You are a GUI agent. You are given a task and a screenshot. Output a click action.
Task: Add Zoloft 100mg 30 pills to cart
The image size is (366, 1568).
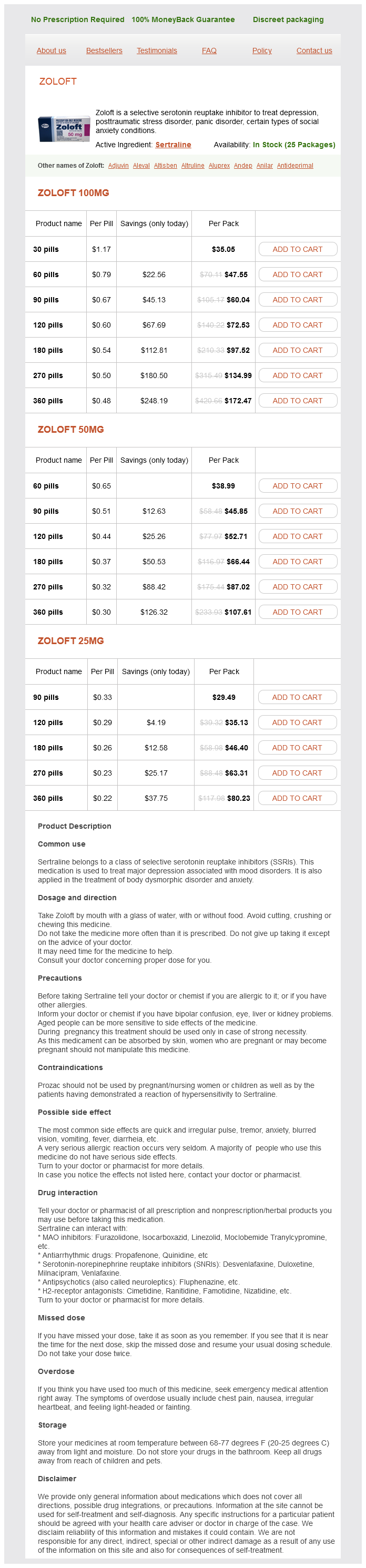(297, 249)
